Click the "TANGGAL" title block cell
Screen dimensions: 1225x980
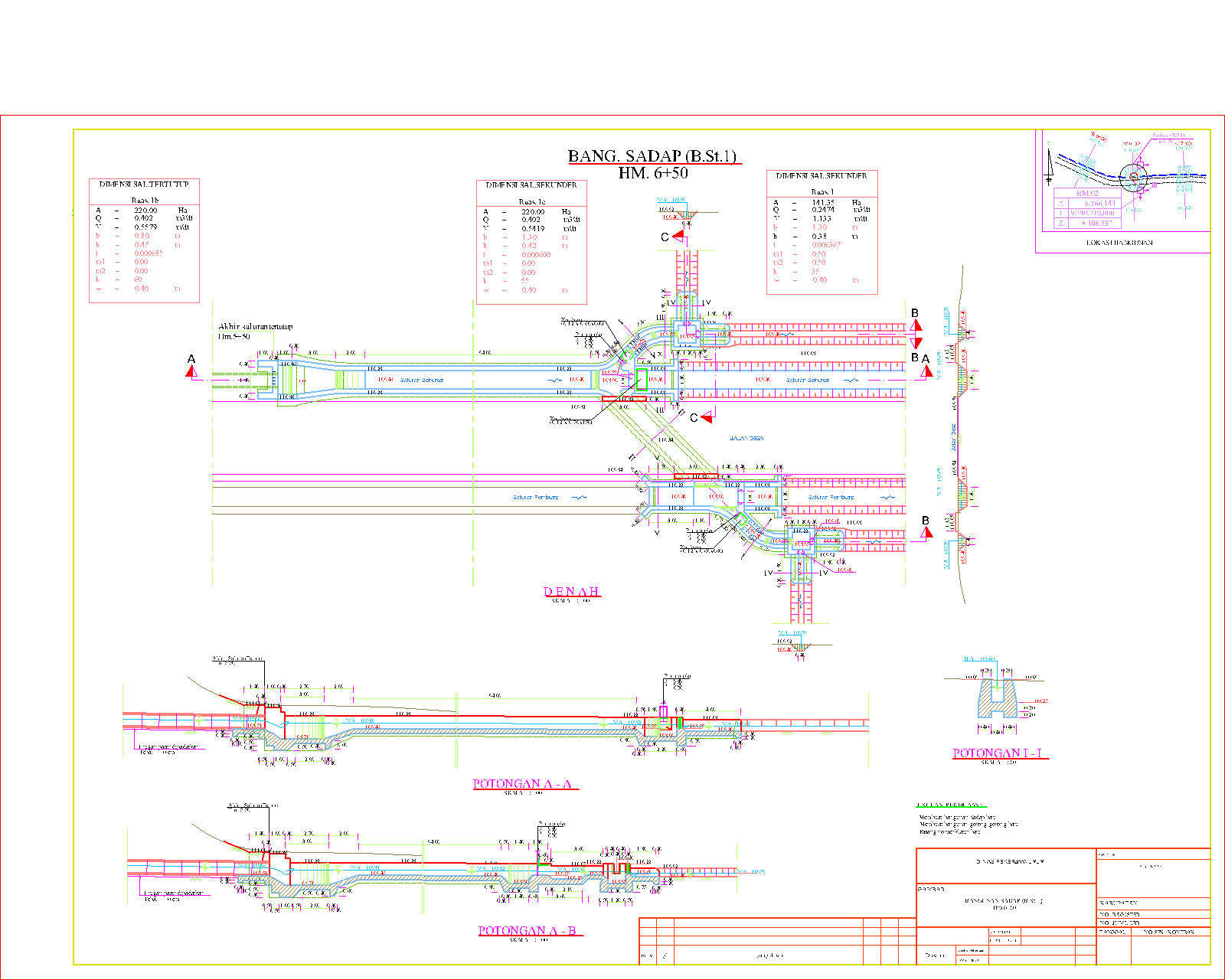1114,932
